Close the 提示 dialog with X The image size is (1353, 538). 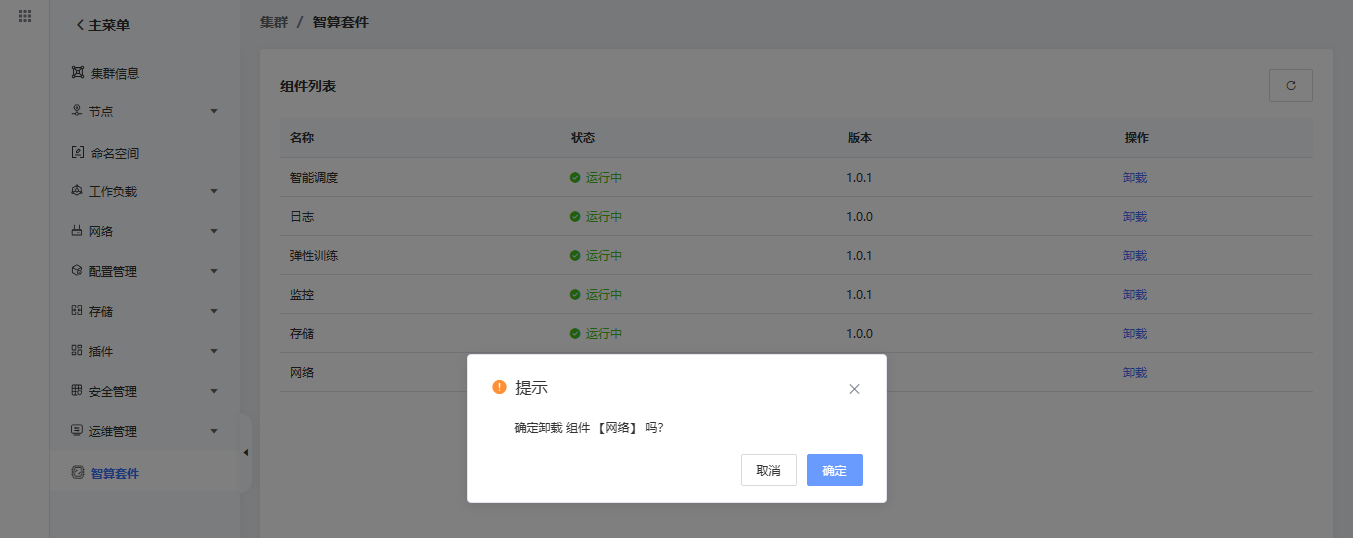click(854, 389)
